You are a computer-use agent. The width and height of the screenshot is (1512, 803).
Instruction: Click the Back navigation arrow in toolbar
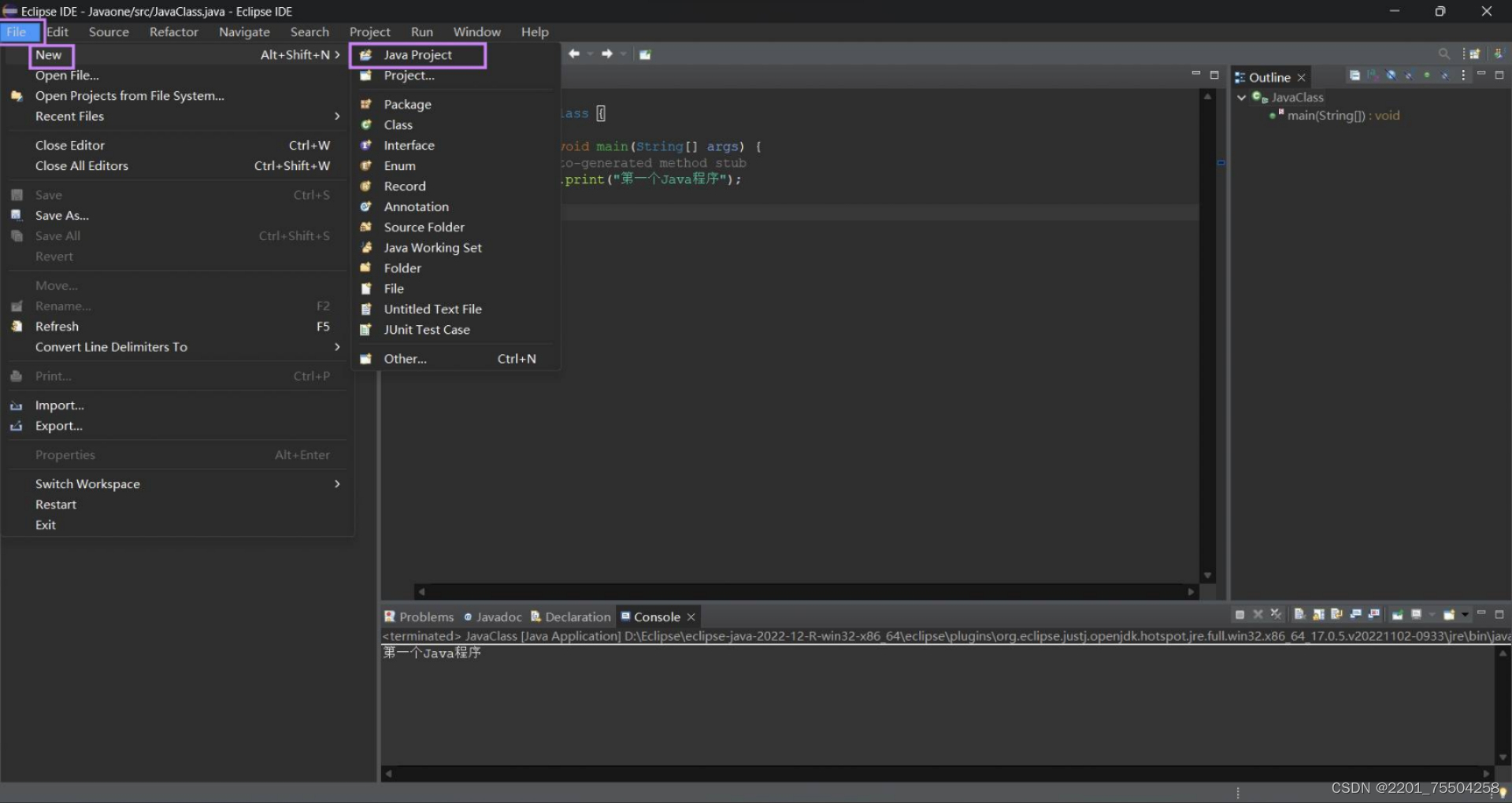[x=574, y=54]
